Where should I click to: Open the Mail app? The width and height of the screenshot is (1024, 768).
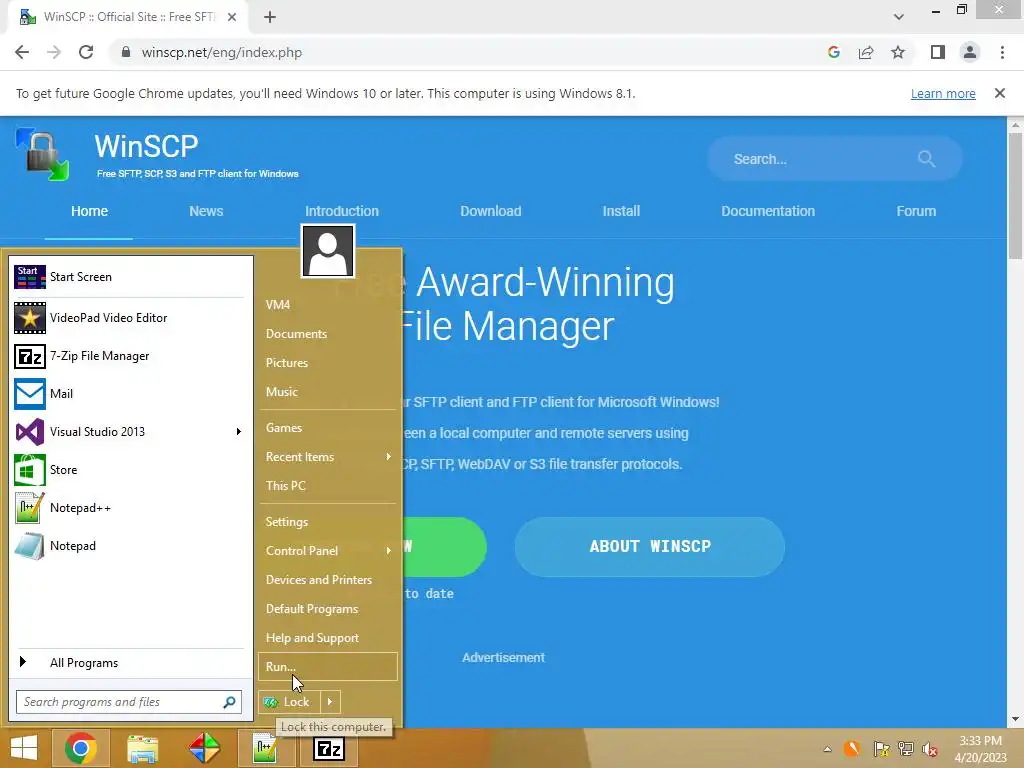tap(131, 394)
